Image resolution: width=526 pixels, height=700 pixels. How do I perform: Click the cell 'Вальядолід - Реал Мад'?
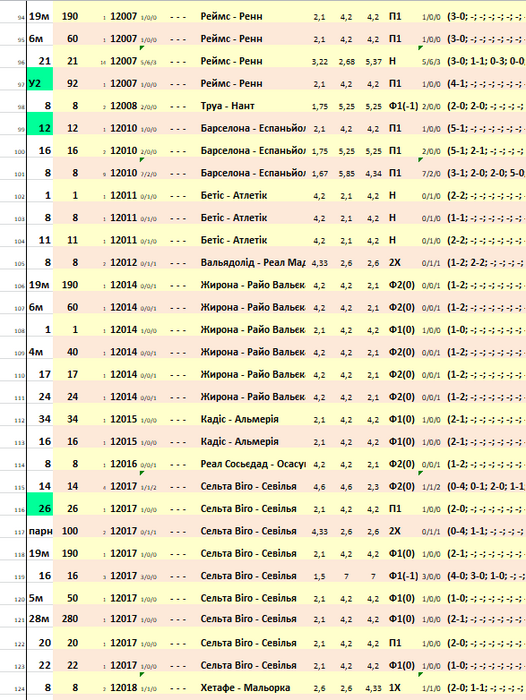point(253,262)
